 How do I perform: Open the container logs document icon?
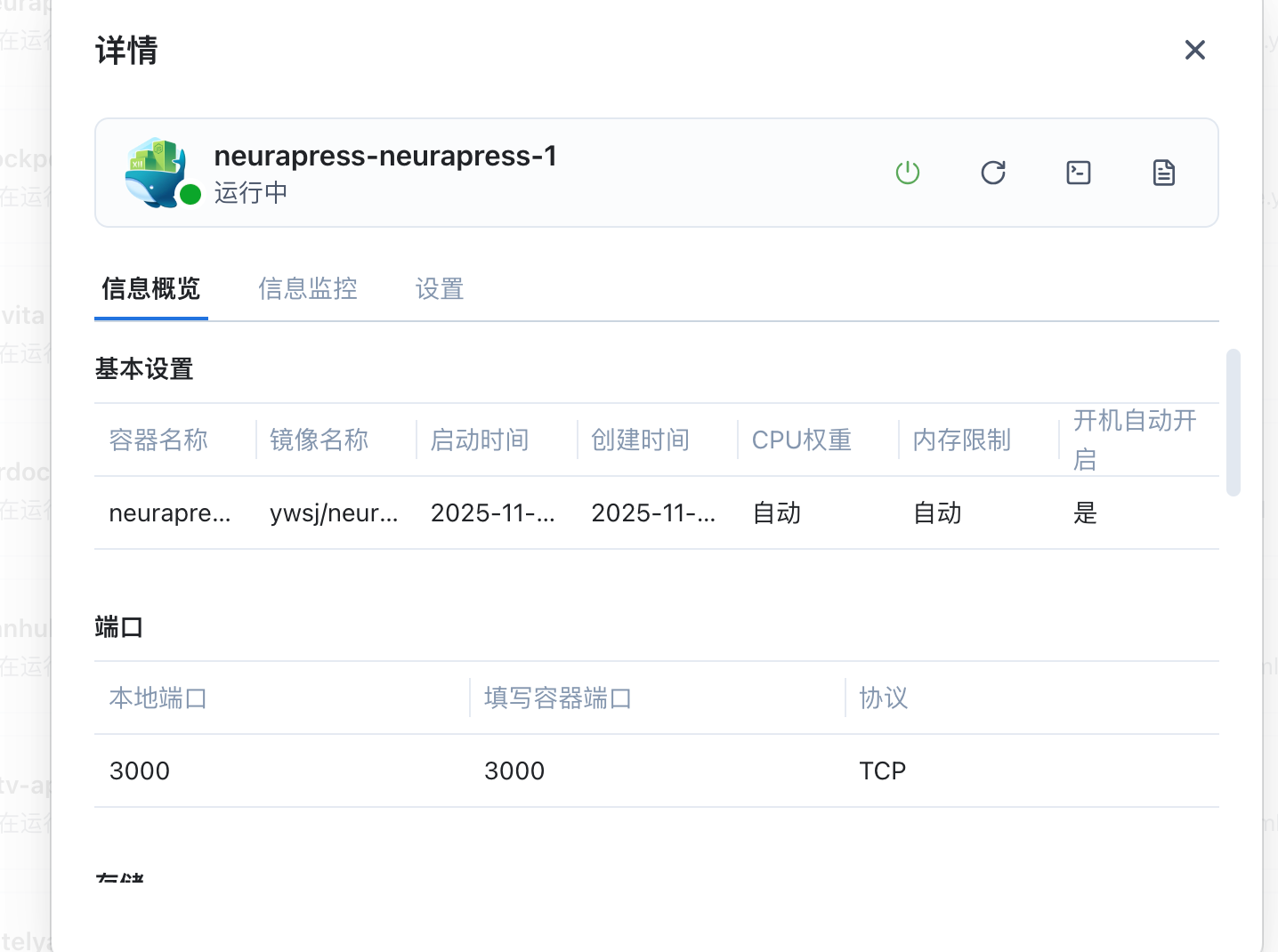[x=1163, y=173]
